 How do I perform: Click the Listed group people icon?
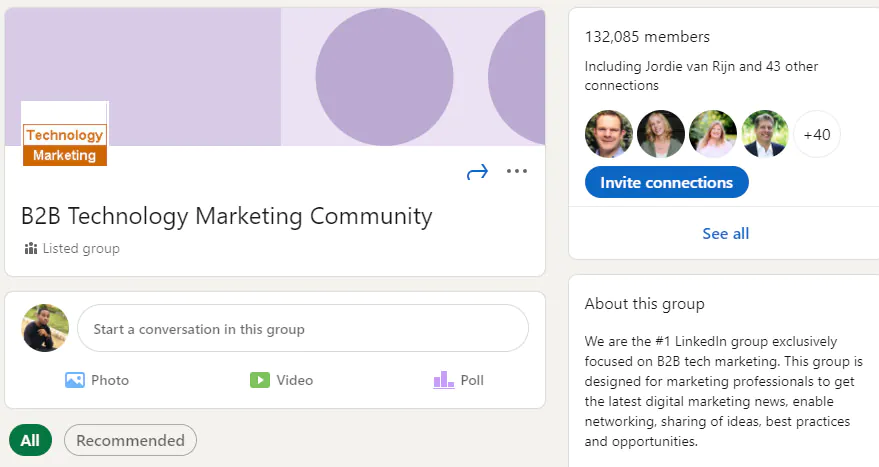[31, 248]
